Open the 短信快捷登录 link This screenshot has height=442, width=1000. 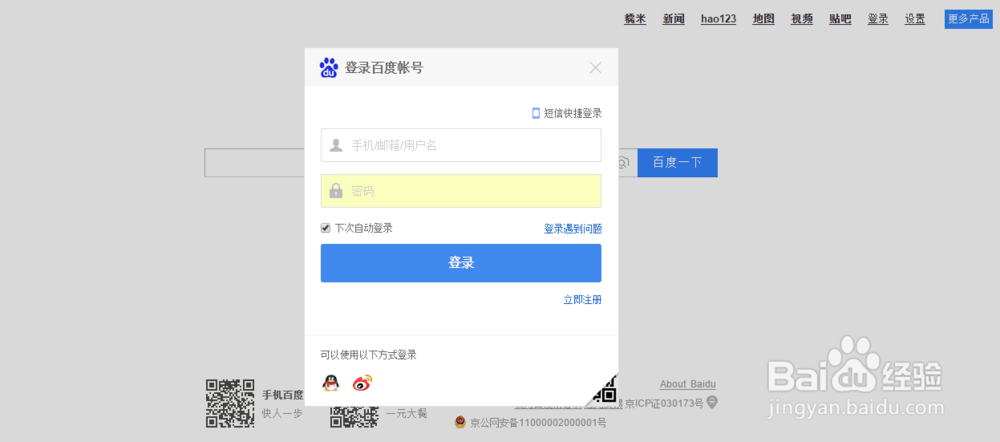(x=573, y=113)
